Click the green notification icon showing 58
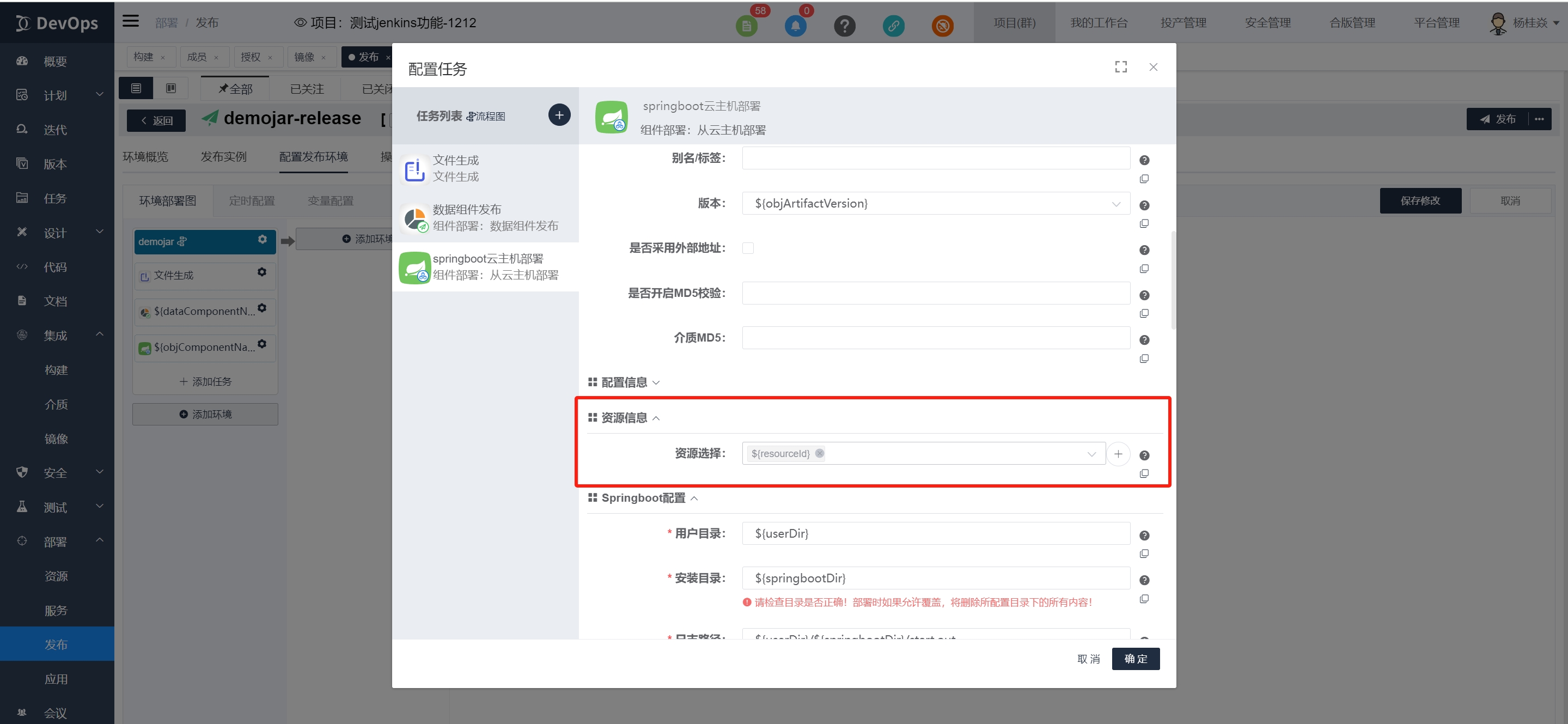Image resolution: width=1568 pixels, height=724 pixels. click(746, 26)
